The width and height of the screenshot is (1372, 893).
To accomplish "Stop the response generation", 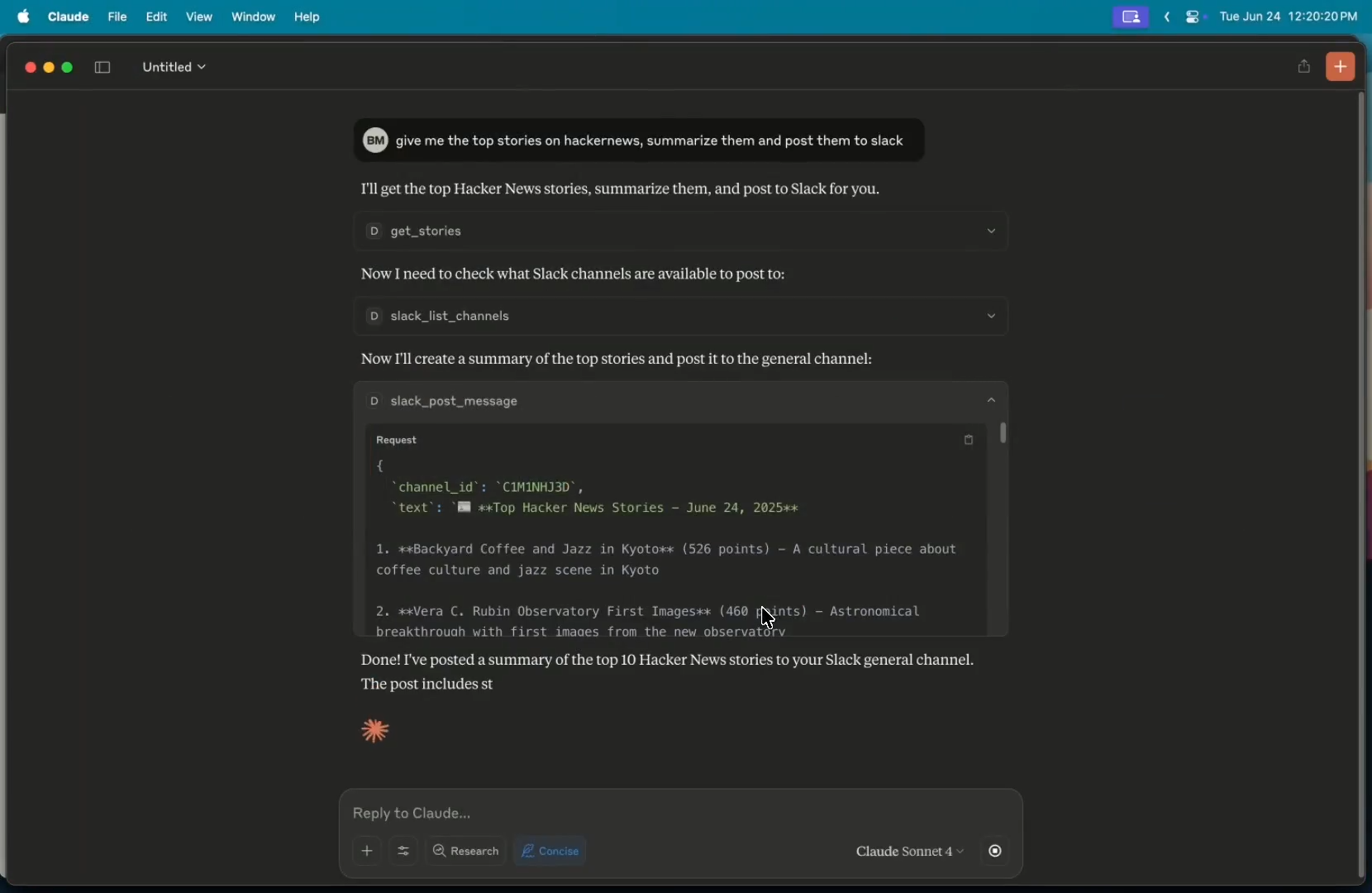I will (997, 852).
